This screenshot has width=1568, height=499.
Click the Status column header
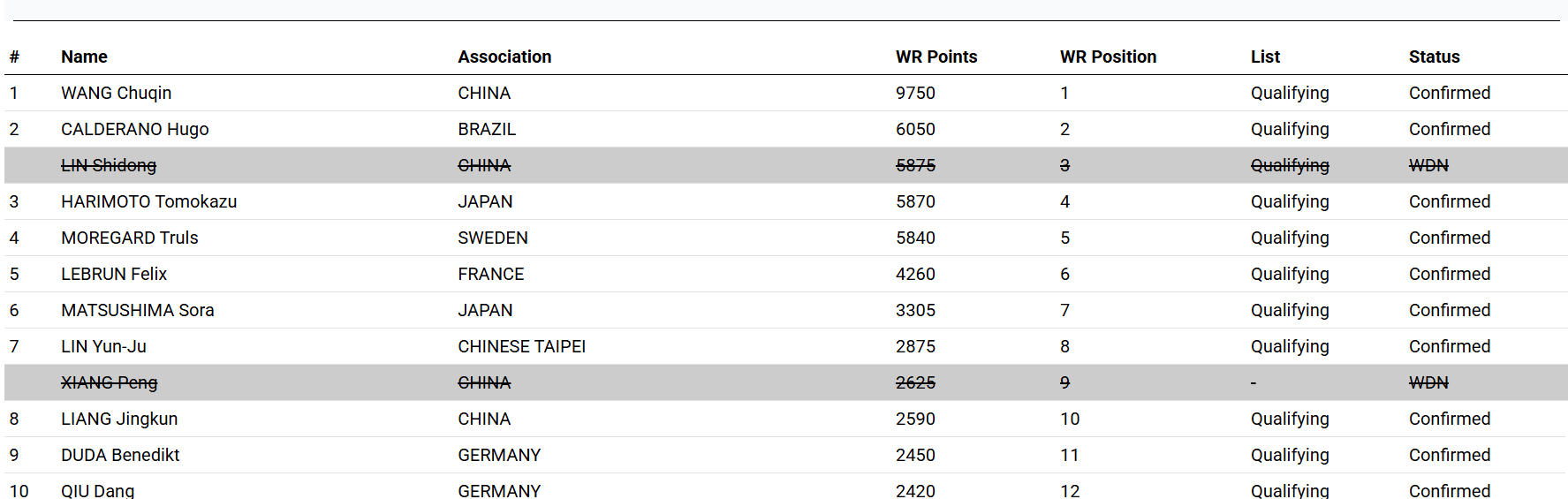1434,57
